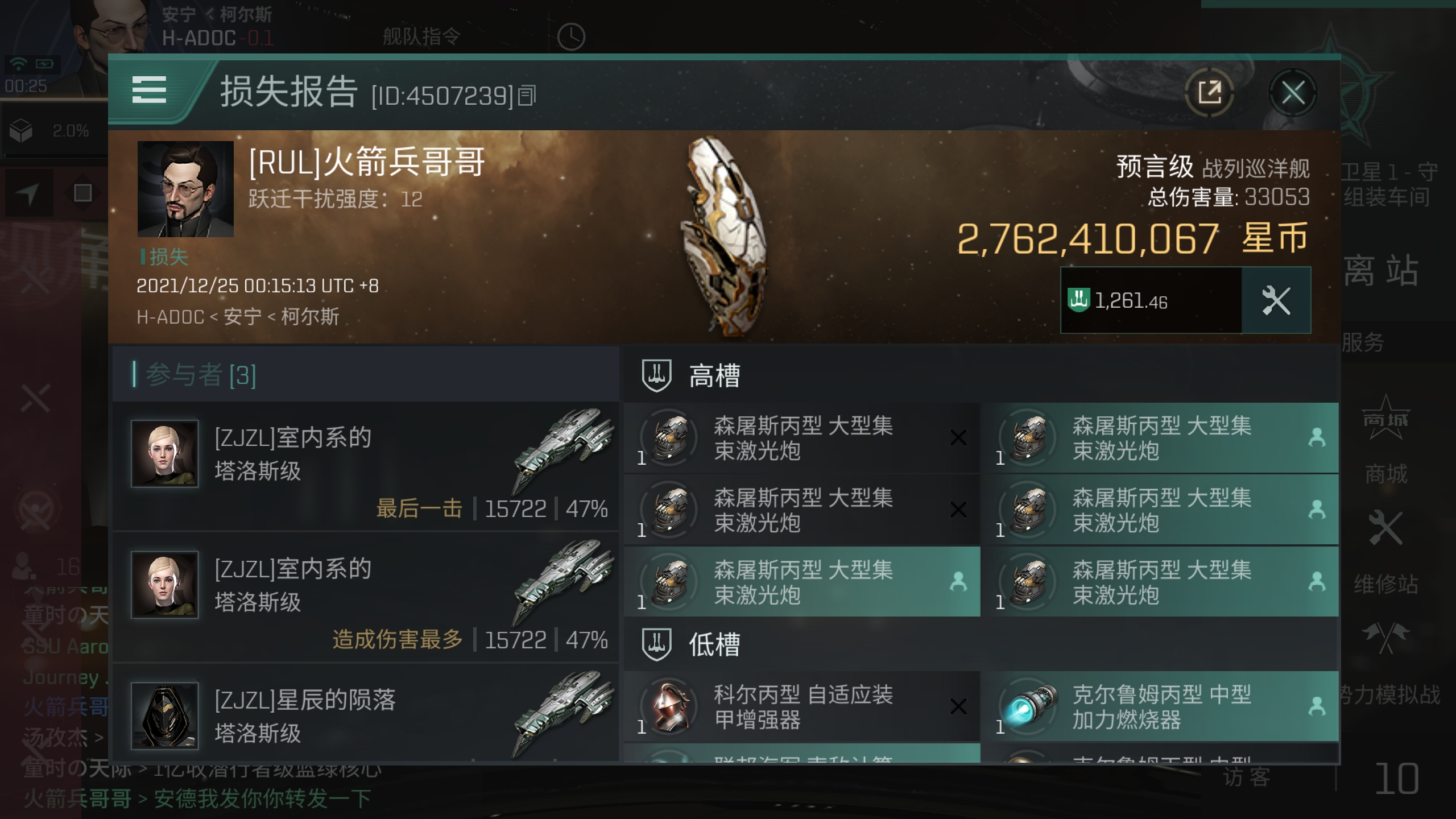Click the navigation arrow icon on left panel
1456x819 pixels.
coord(27,193)
